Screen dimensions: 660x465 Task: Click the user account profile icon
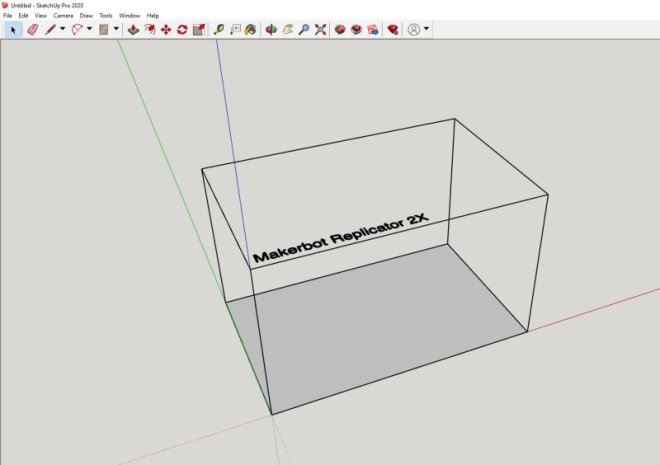414,30
